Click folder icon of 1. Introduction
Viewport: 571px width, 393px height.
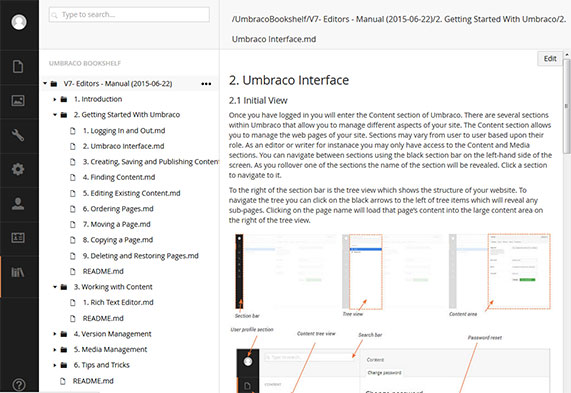tap(64, 99)
